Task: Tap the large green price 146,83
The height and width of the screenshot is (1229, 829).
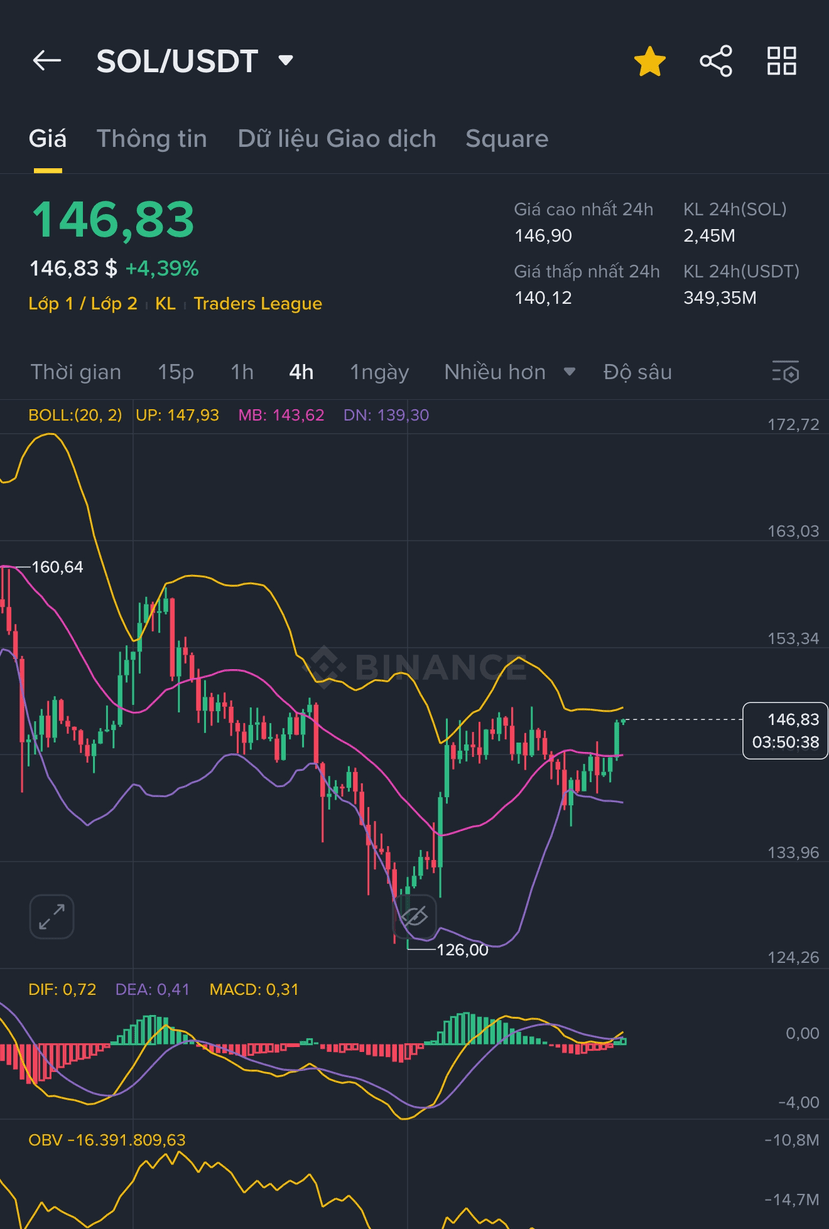Action: pyautogui.click(x=112, y=219)
